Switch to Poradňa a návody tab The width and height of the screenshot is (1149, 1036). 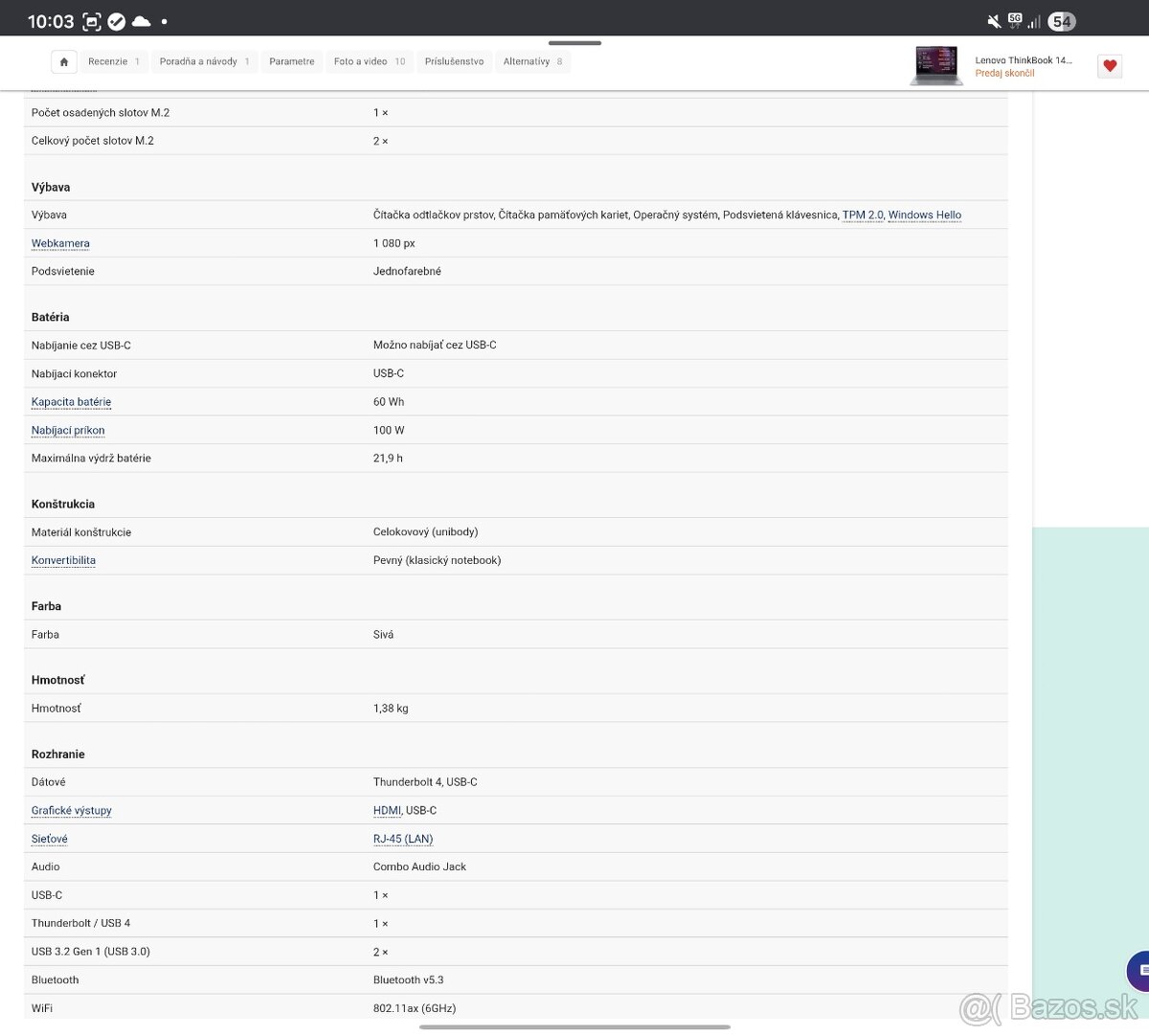204,61
